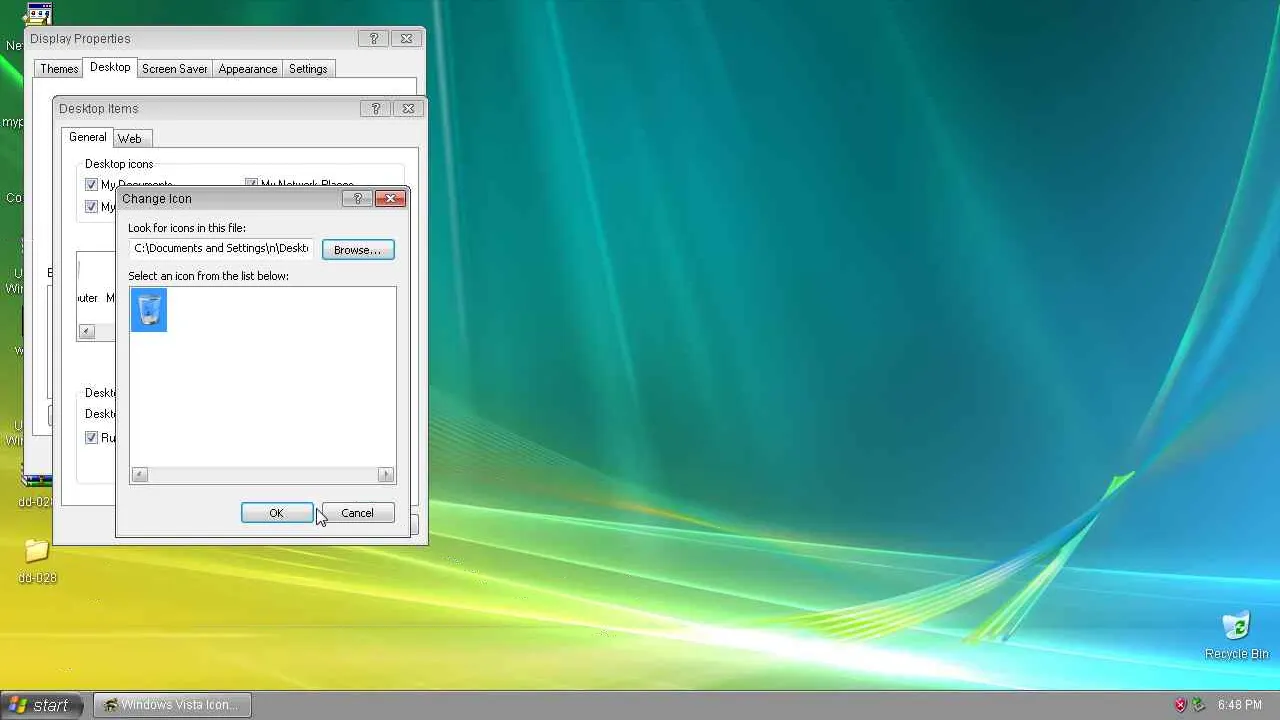Click the 'Look for icons in this file:' label

click(187, 228)
